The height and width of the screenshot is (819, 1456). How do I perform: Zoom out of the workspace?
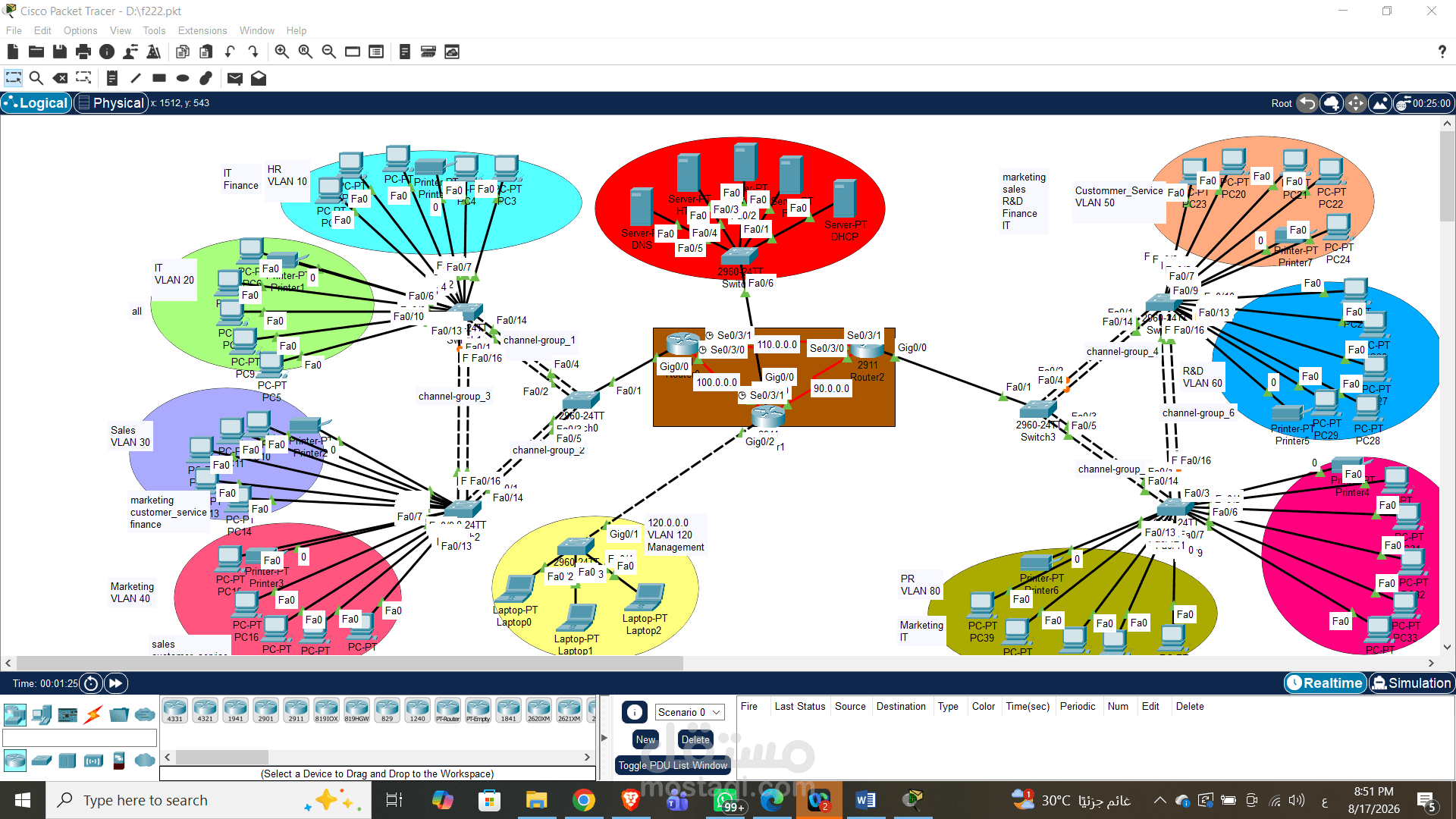pyautogui.click(x=328, y=52)
